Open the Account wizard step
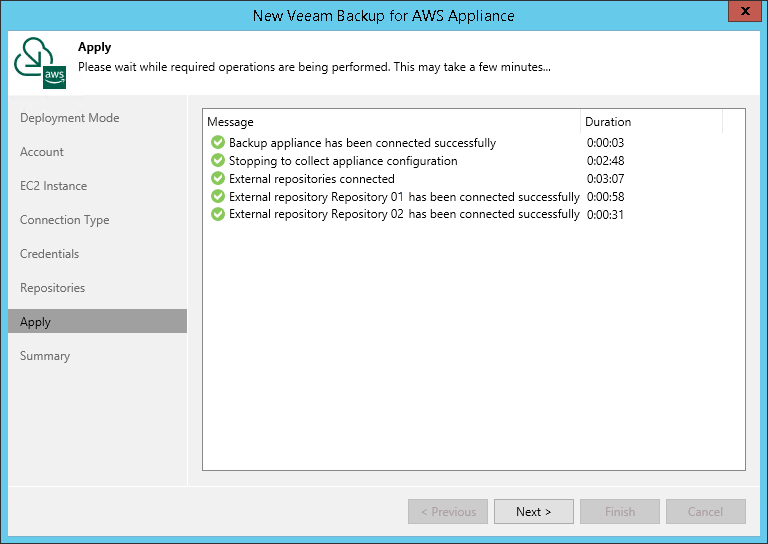This screenshot has height=544, width=768. click(x=42, y=152)
